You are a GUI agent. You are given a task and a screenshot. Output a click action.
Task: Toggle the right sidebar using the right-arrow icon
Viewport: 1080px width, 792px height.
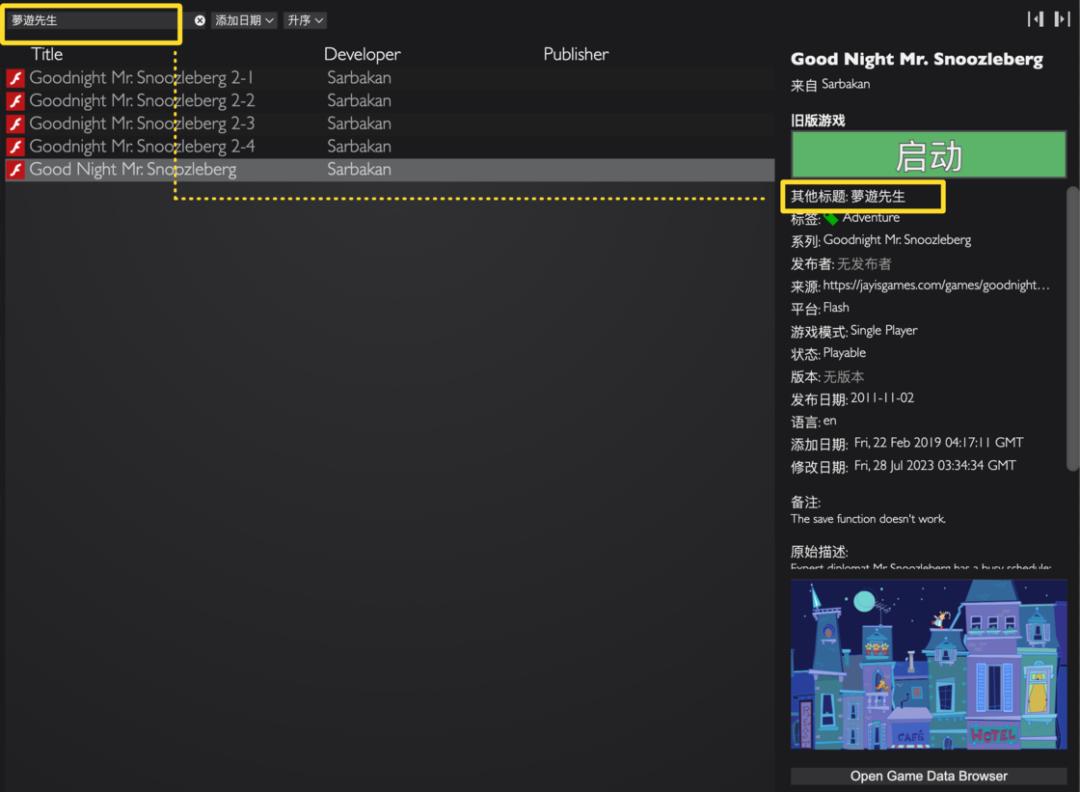tap(1061, 19)
